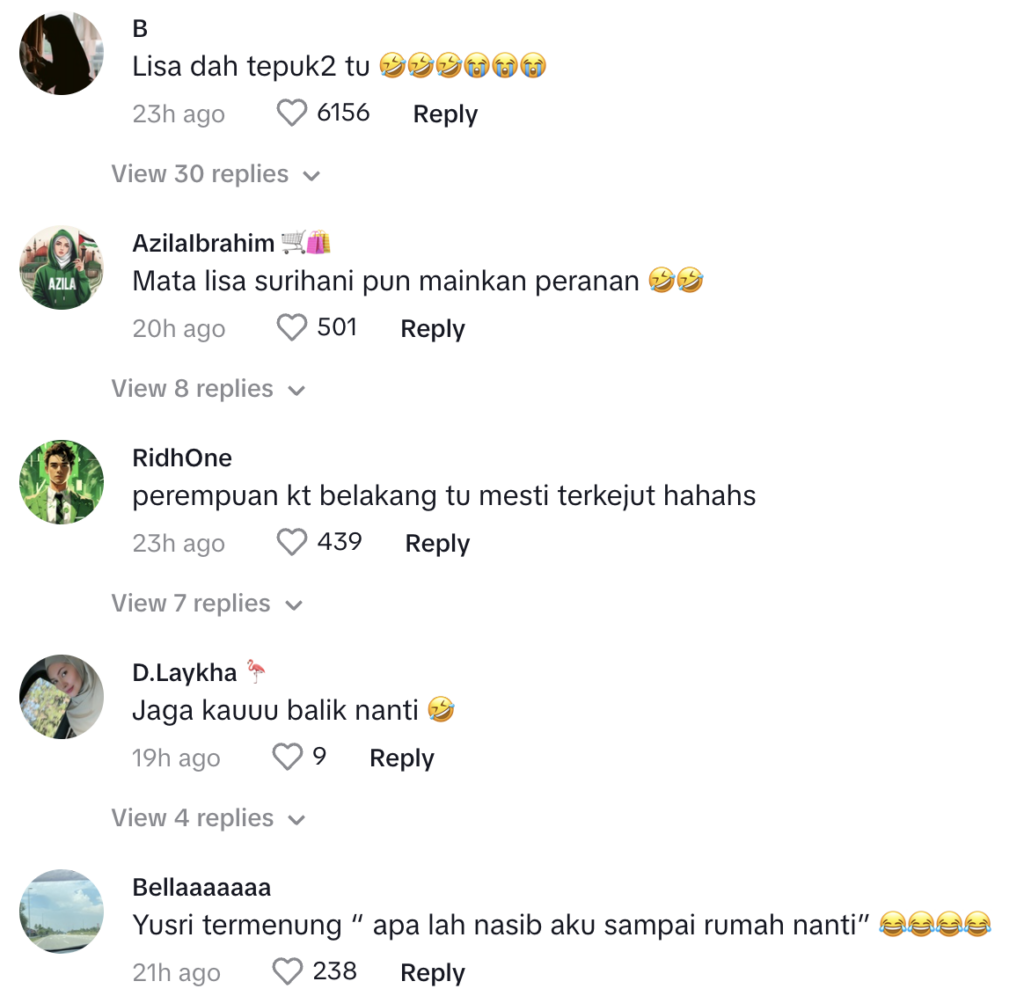Reply to AzilaIbrahim's comment
1024x996 pixels.
point(433,329)
